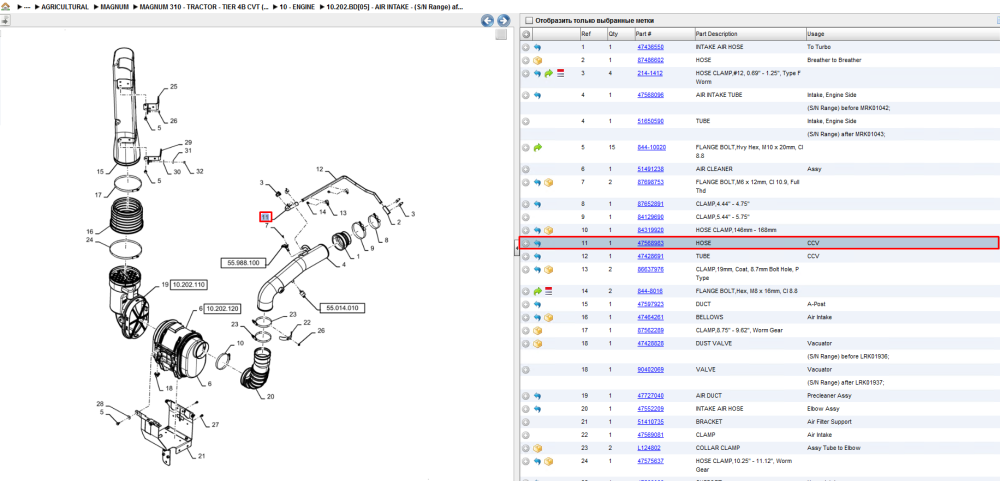
Task: Click the pin icon above the diagram
Action: click(x=4, y=20)
